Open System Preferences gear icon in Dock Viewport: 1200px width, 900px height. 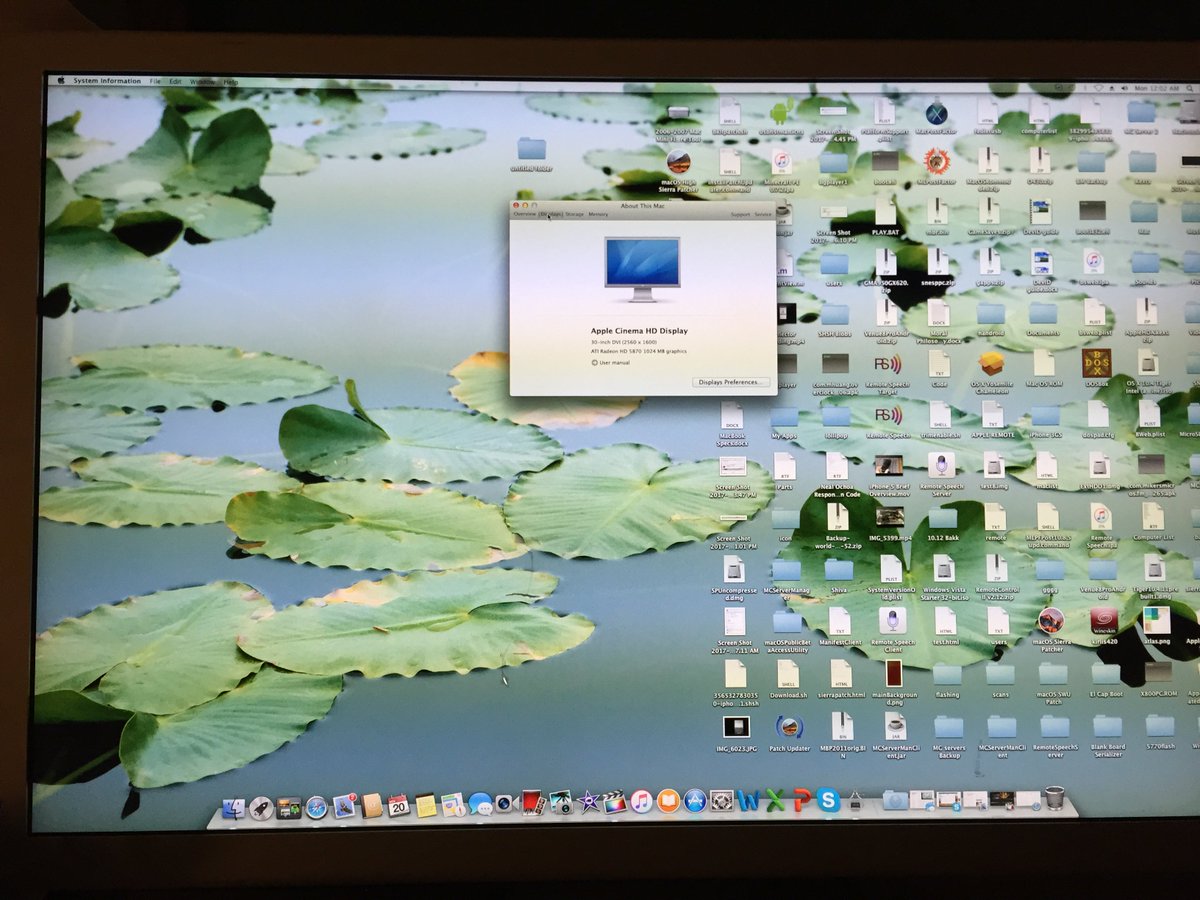click(721, 800)
